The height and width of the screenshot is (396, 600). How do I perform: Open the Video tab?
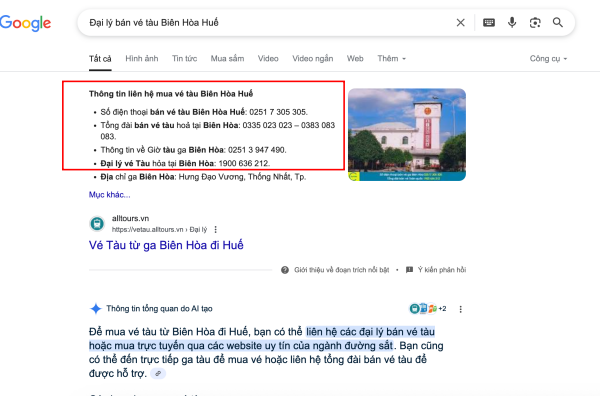pos(268,59)
